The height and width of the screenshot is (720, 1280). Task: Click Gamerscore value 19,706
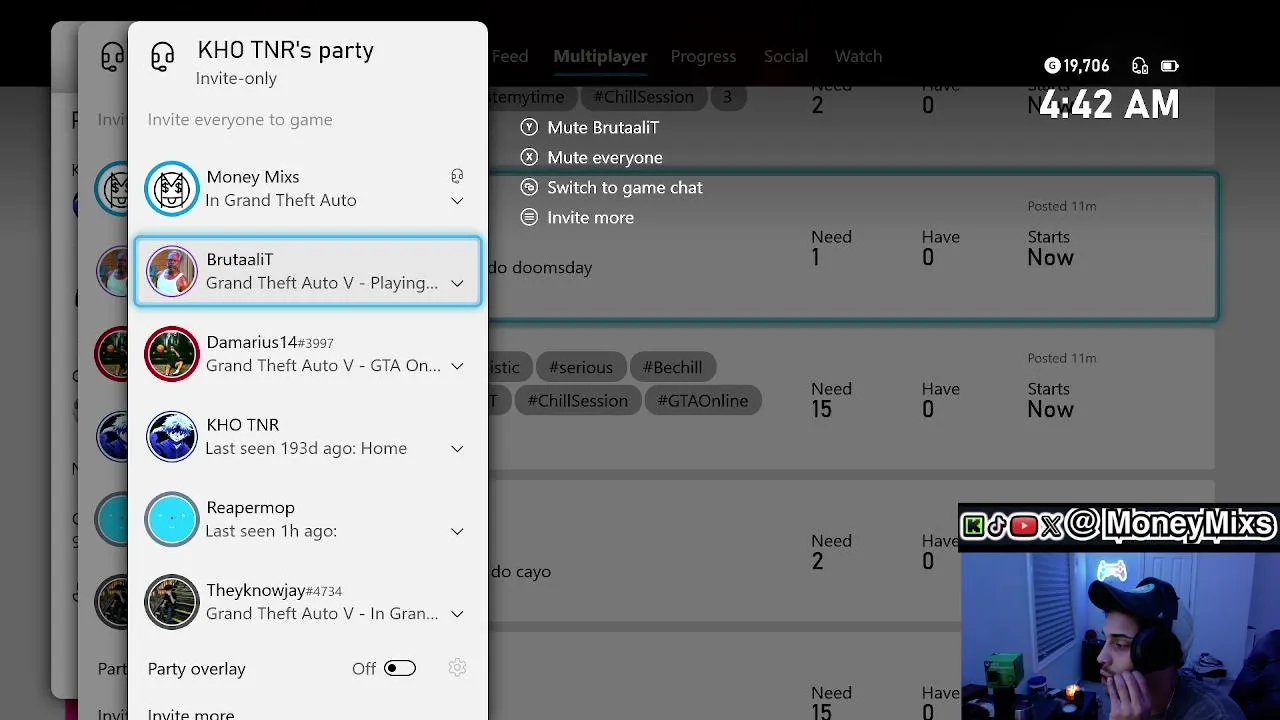pyautogui.click(x=1086, y=66)
